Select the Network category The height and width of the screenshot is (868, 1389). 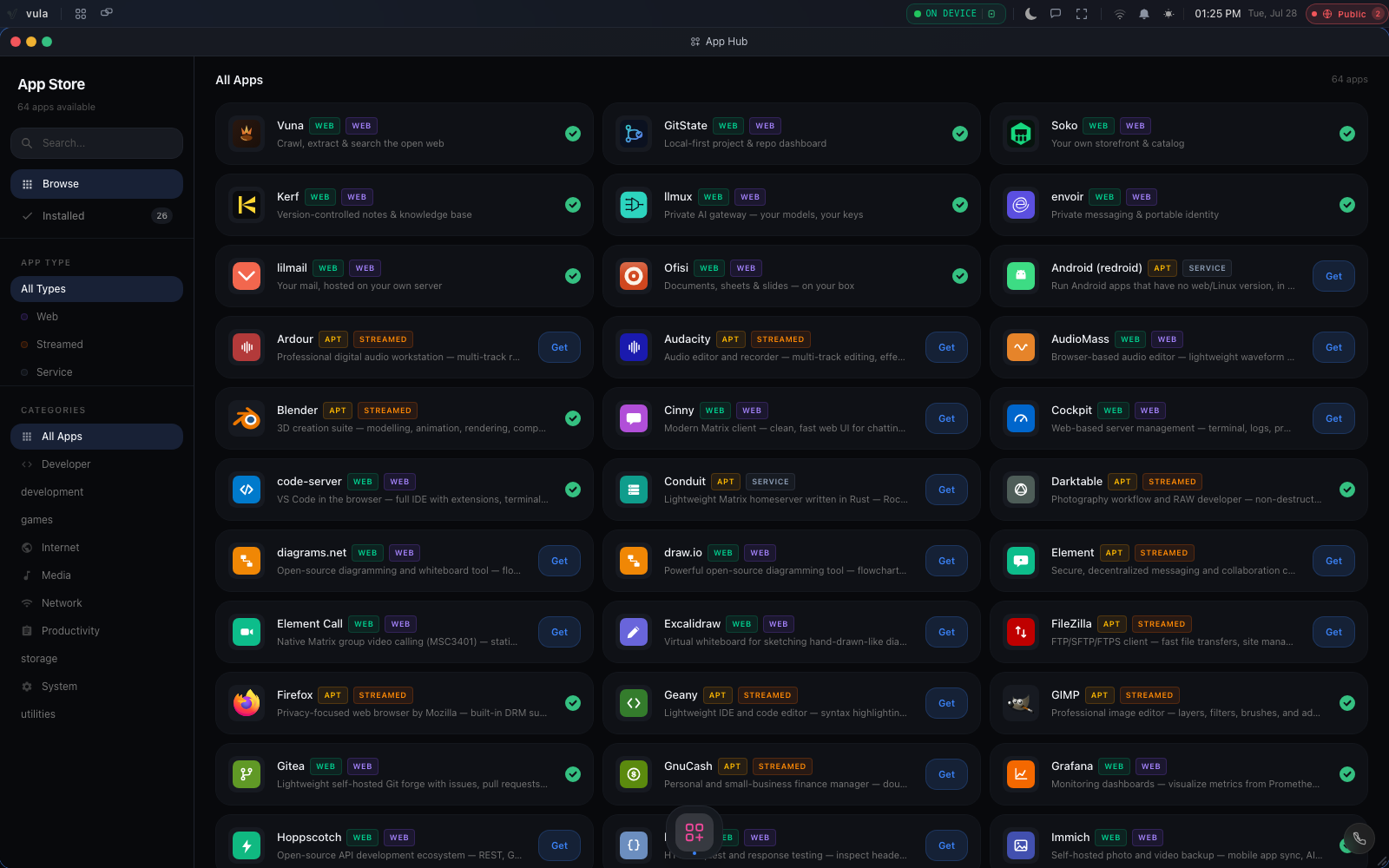(x=96, y=603)
